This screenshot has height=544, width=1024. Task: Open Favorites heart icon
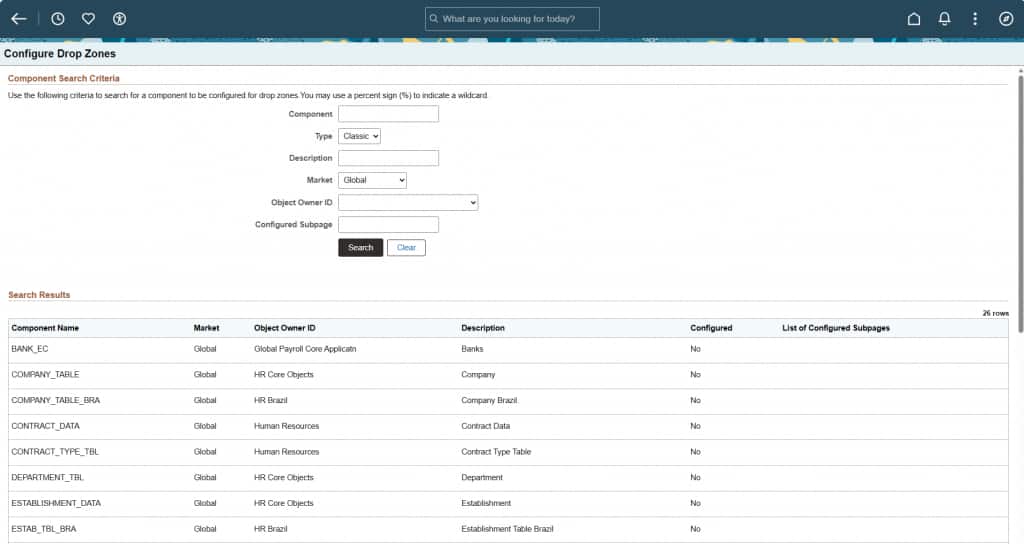tap(88, 19)
